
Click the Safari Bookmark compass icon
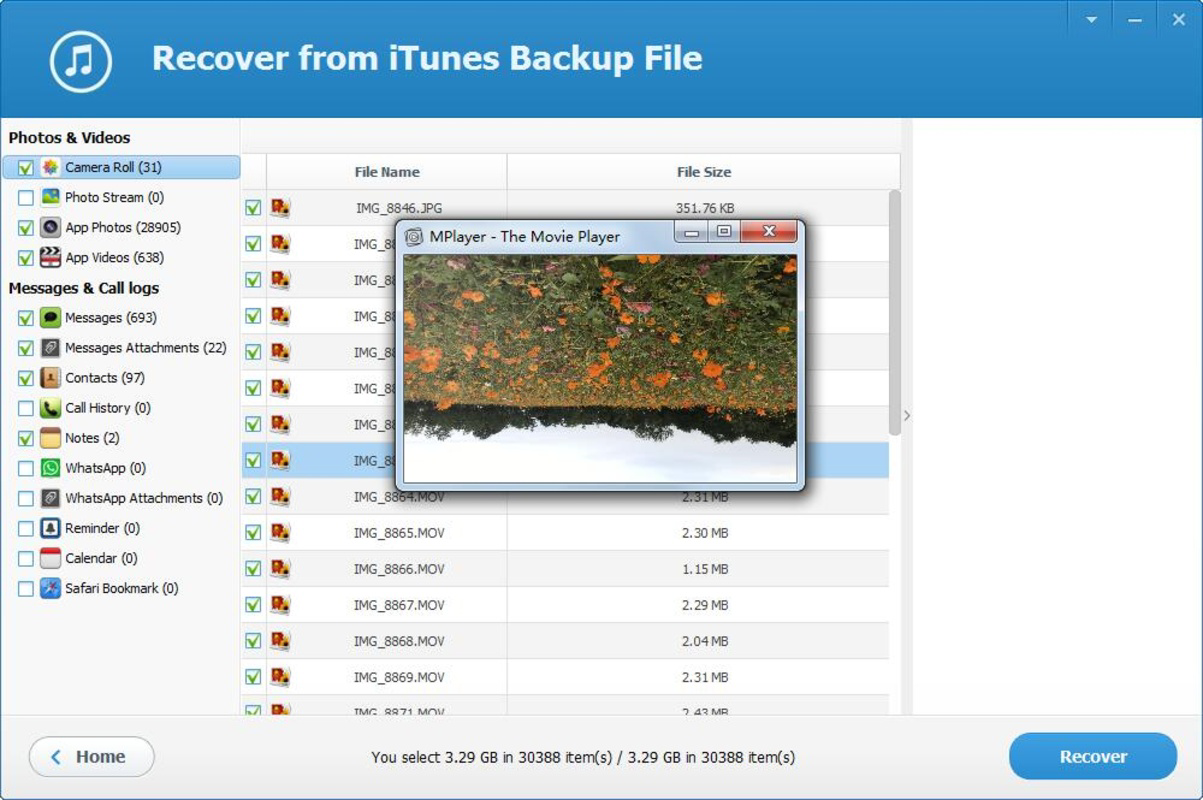point(50,588)
